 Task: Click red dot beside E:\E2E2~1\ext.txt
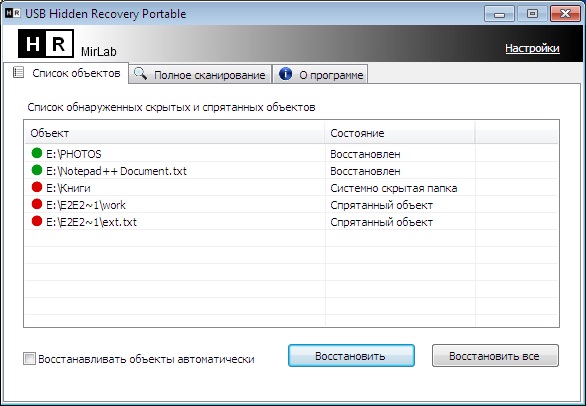click(x=37, y=221)
